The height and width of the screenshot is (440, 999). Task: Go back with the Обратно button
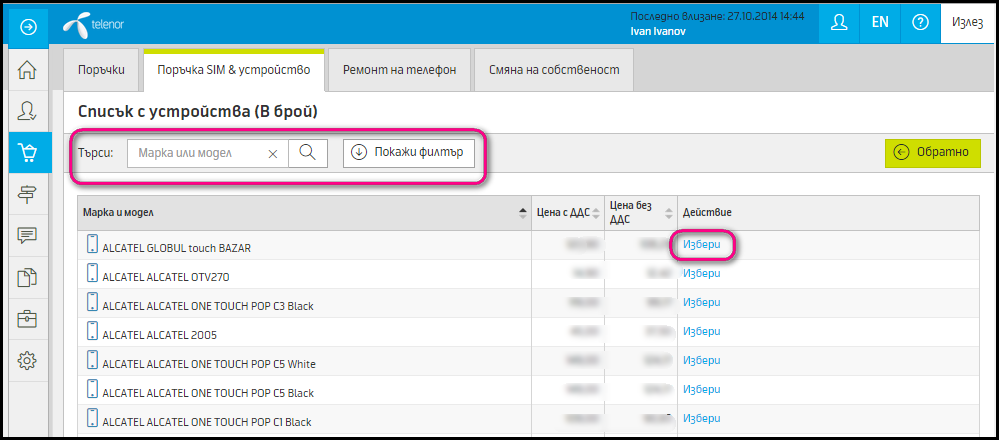tap(933, 152)
